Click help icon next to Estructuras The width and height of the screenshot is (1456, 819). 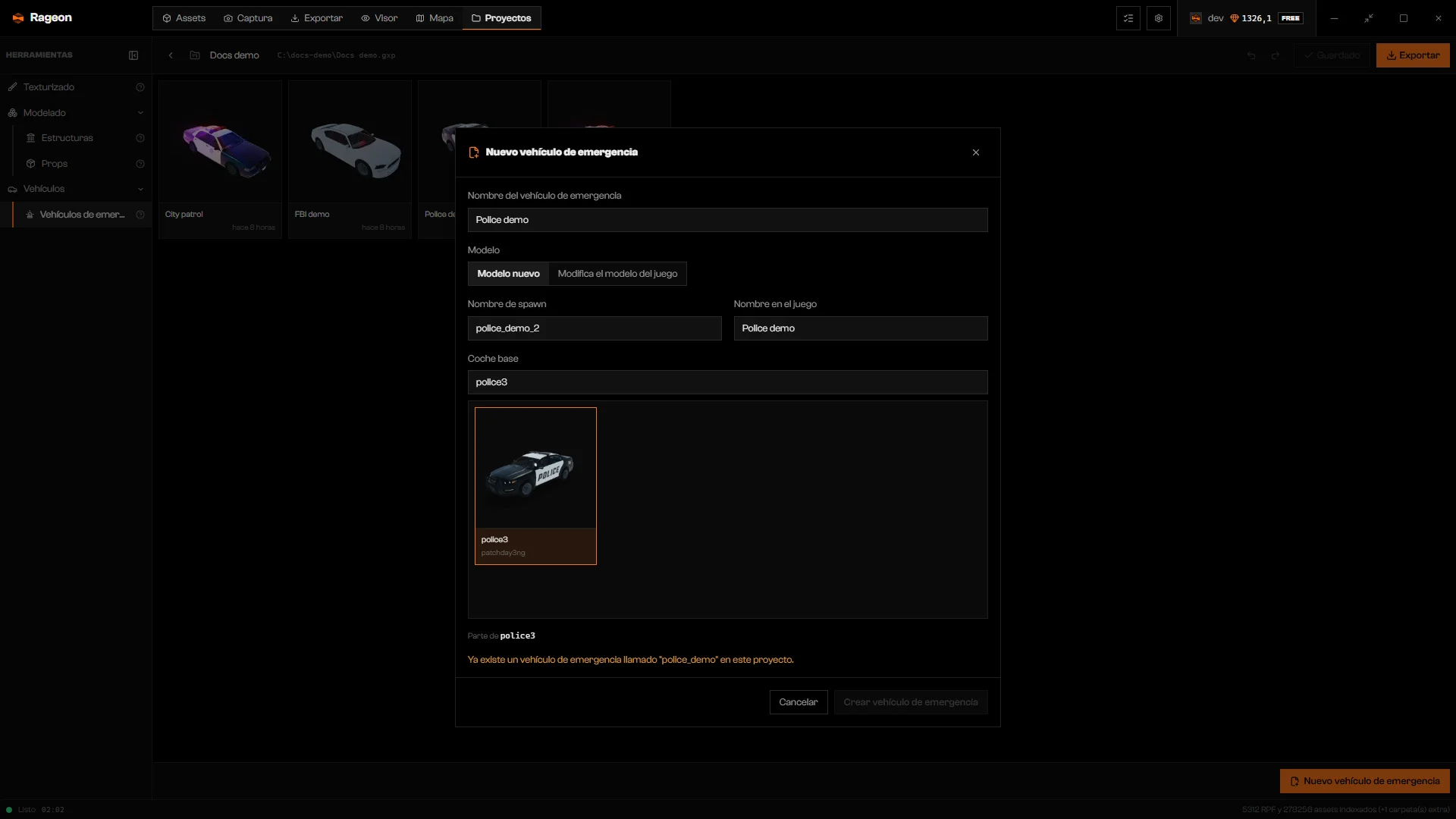point(140,138)
